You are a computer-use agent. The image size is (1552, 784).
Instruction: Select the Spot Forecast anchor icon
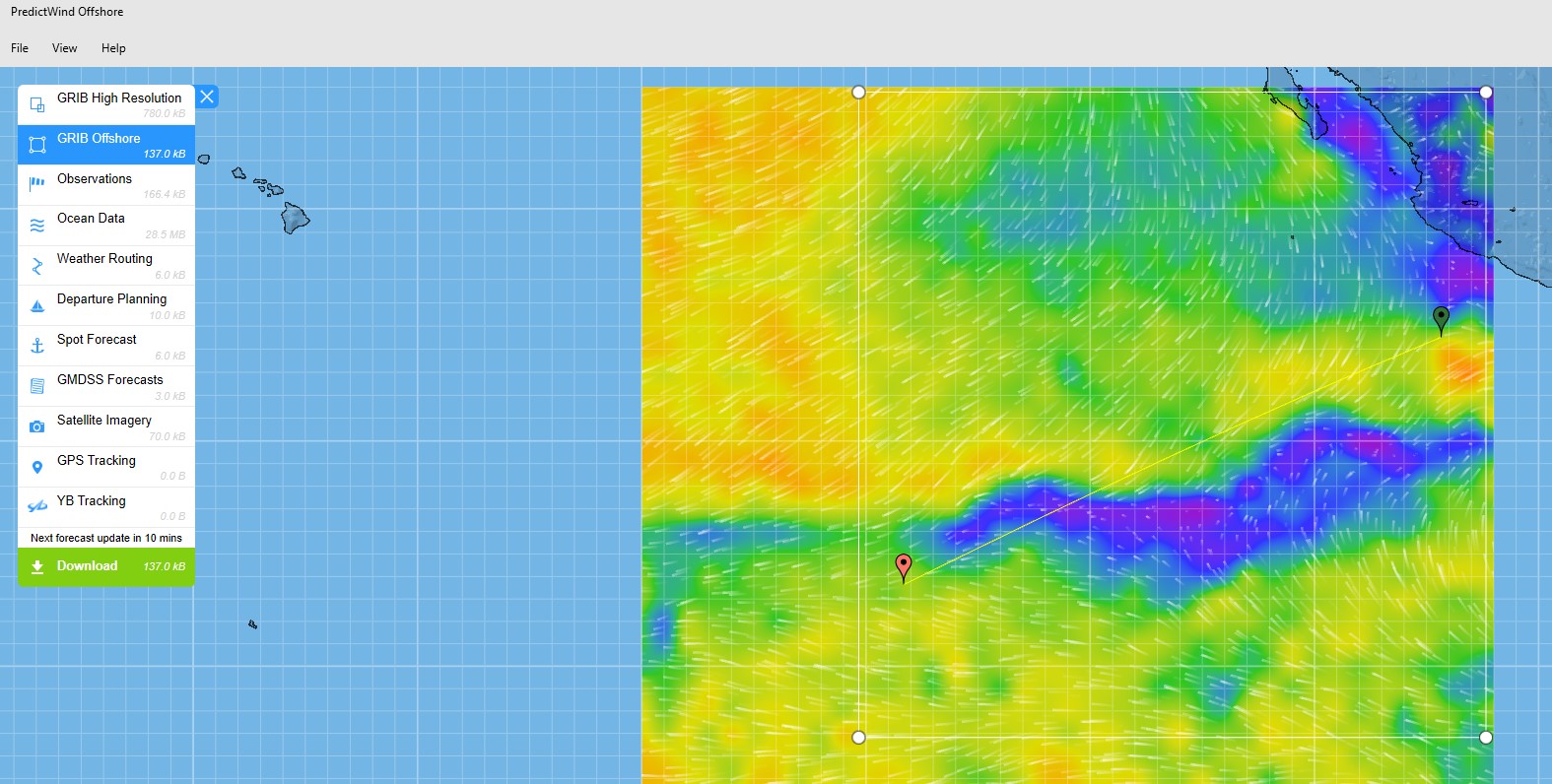[x=37, y=346]
